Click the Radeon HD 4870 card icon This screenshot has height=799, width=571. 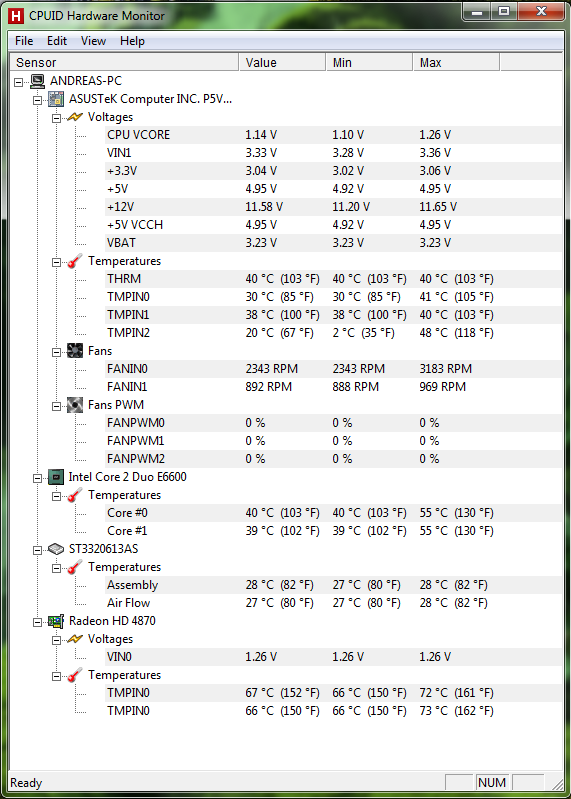(x=56, y=621)
